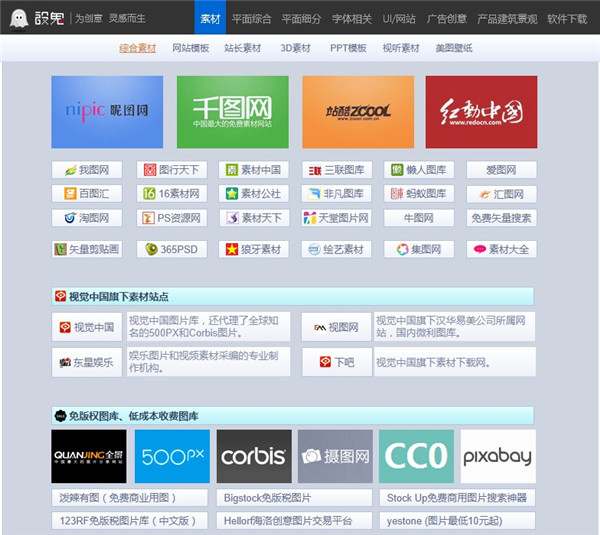Open the 视图网 button
The width and height of the screenshot is (600, 535).
tap(336, 327)
